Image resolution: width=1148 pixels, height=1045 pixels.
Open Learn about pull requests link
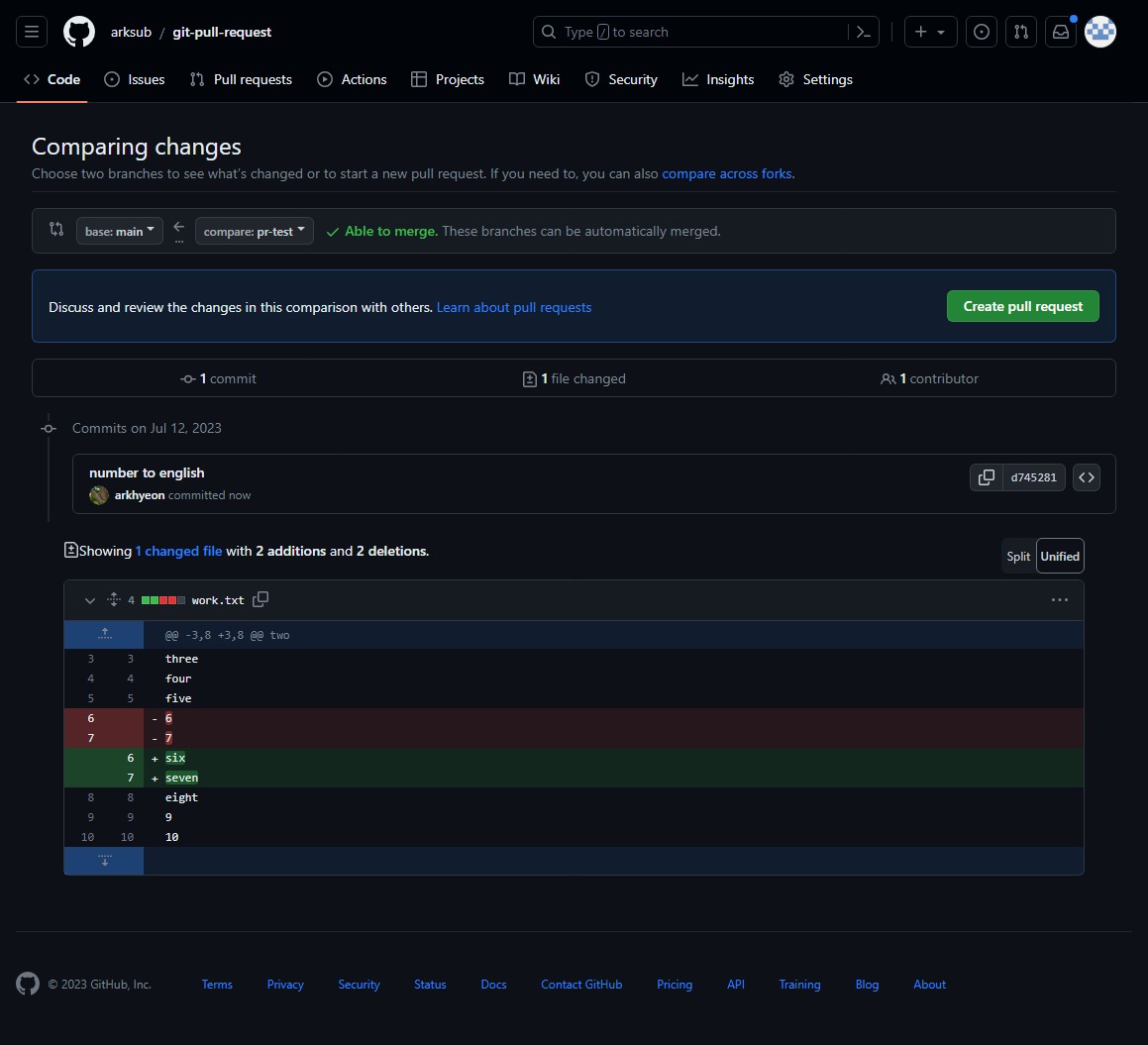[x=514, y=307]
